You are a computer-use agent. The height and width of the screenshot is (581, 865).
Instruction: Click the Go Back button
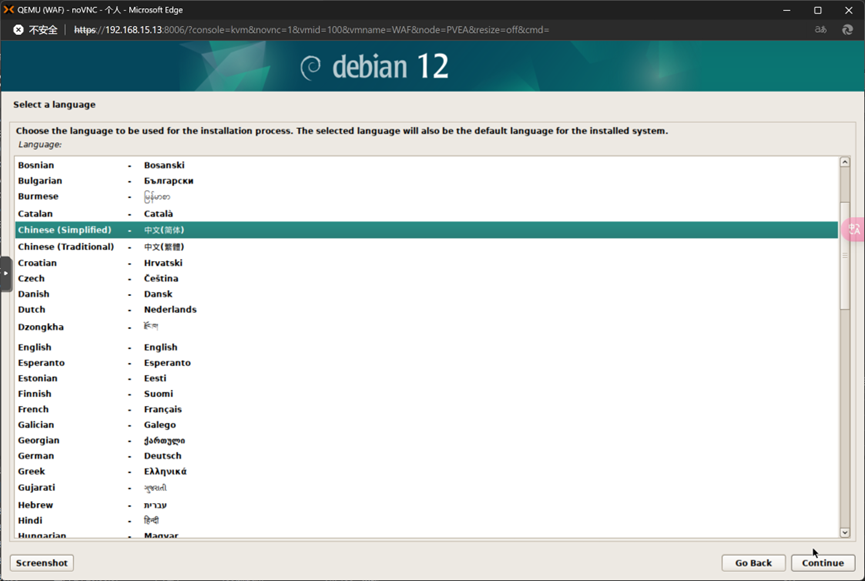(753, 563)
